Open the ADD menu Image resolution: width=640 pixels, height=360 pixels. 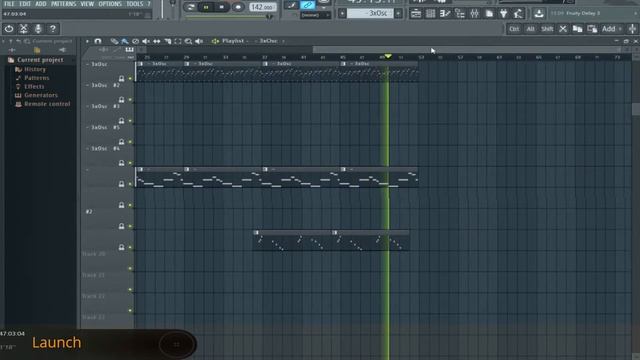coord(40,4)
